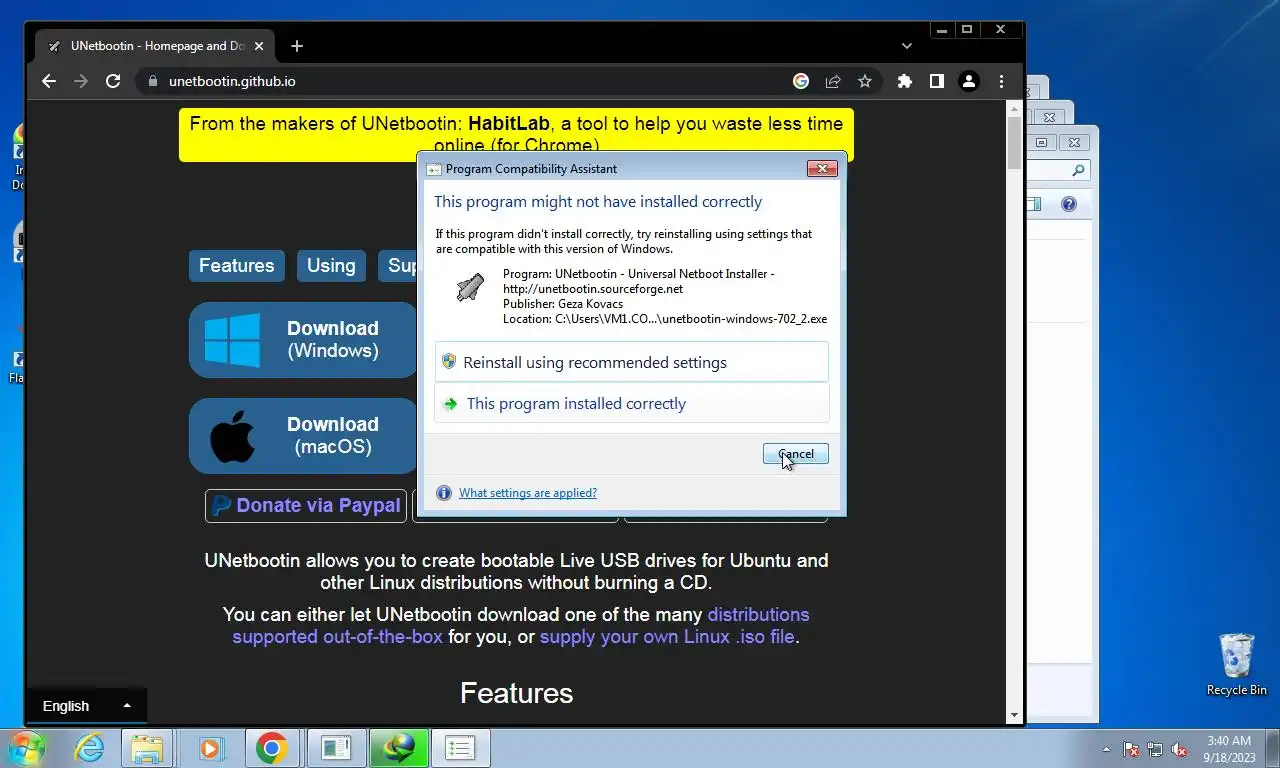Show hidden system tray icons
Viewport: 1280px width, 768px height.
[1106, 749]
